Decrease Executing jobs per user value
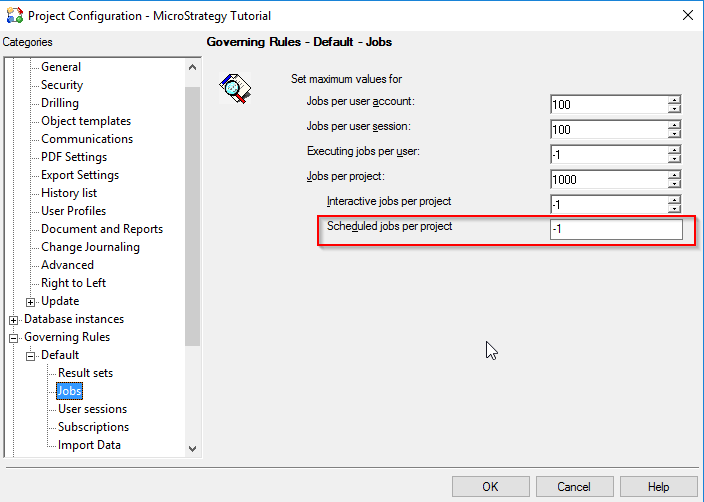Image resolution: width=704 pixels, height=502 pixels. coord(674,159)
